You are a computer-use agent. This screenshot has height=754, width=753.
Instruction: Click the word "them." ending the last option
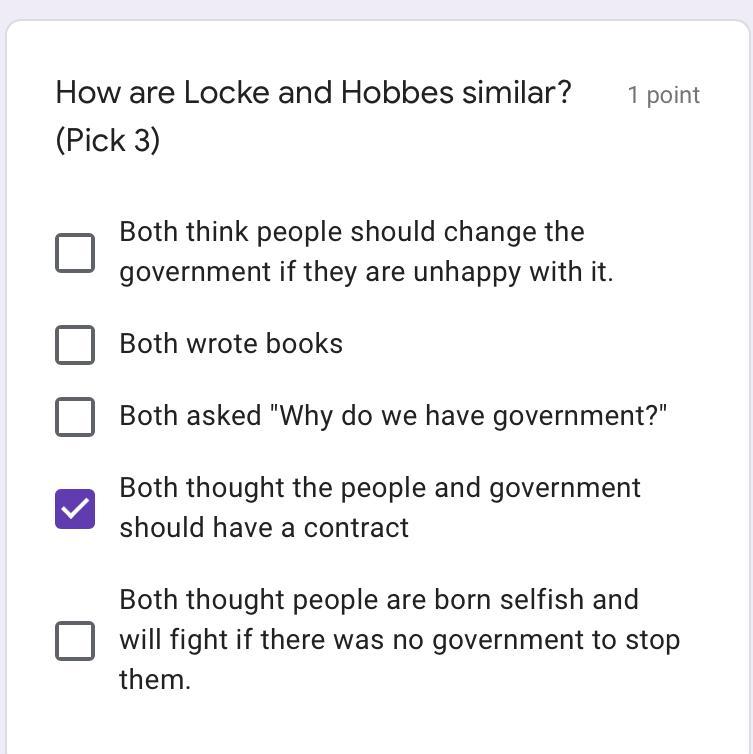pyautogui.click(x=155, y=680)
